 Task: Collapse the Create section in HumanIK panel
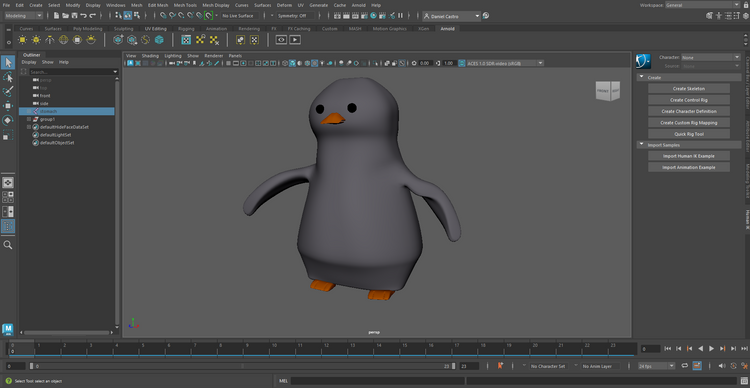[641, 78]
